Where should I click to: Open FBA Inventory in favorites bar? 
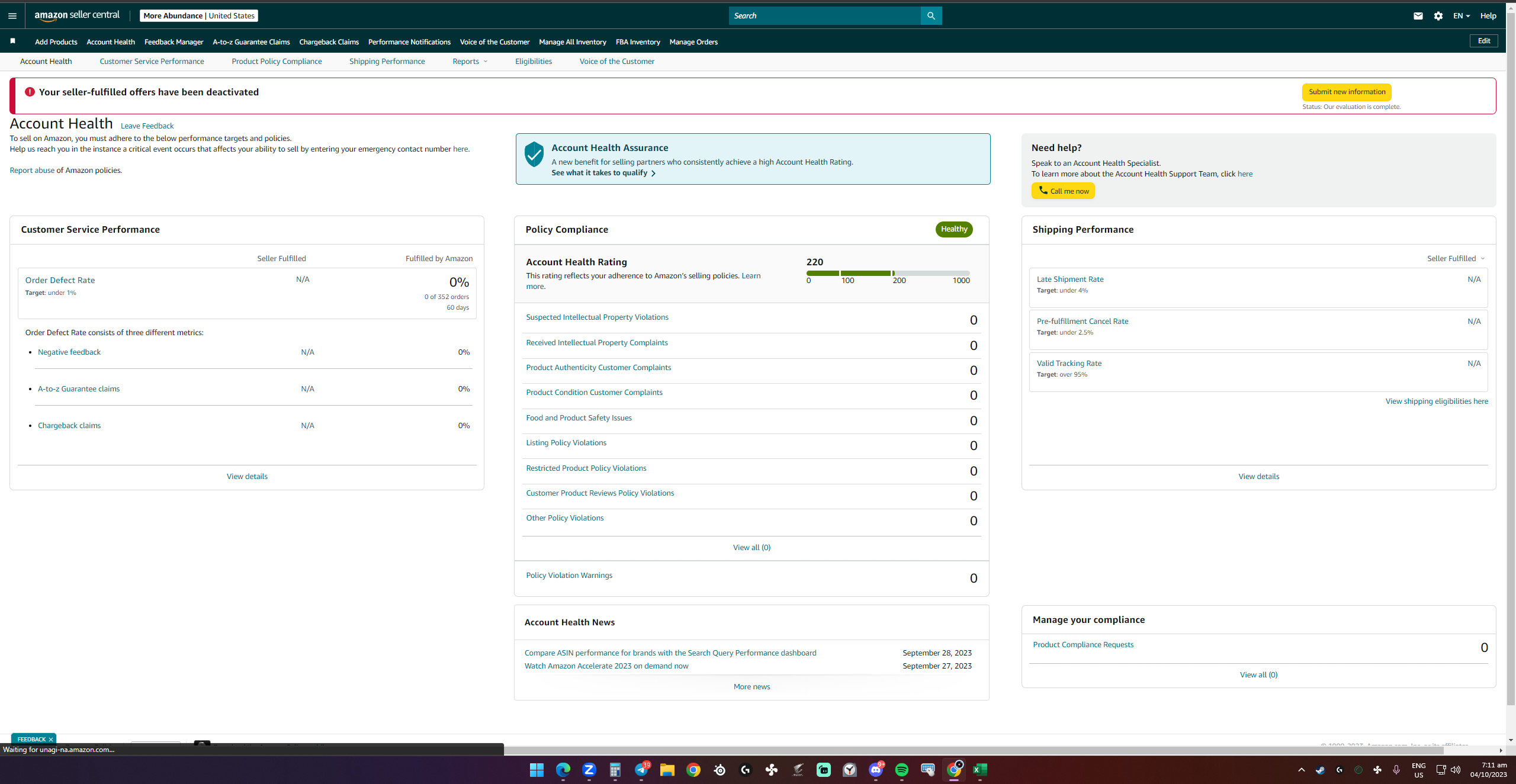[637, 42]
